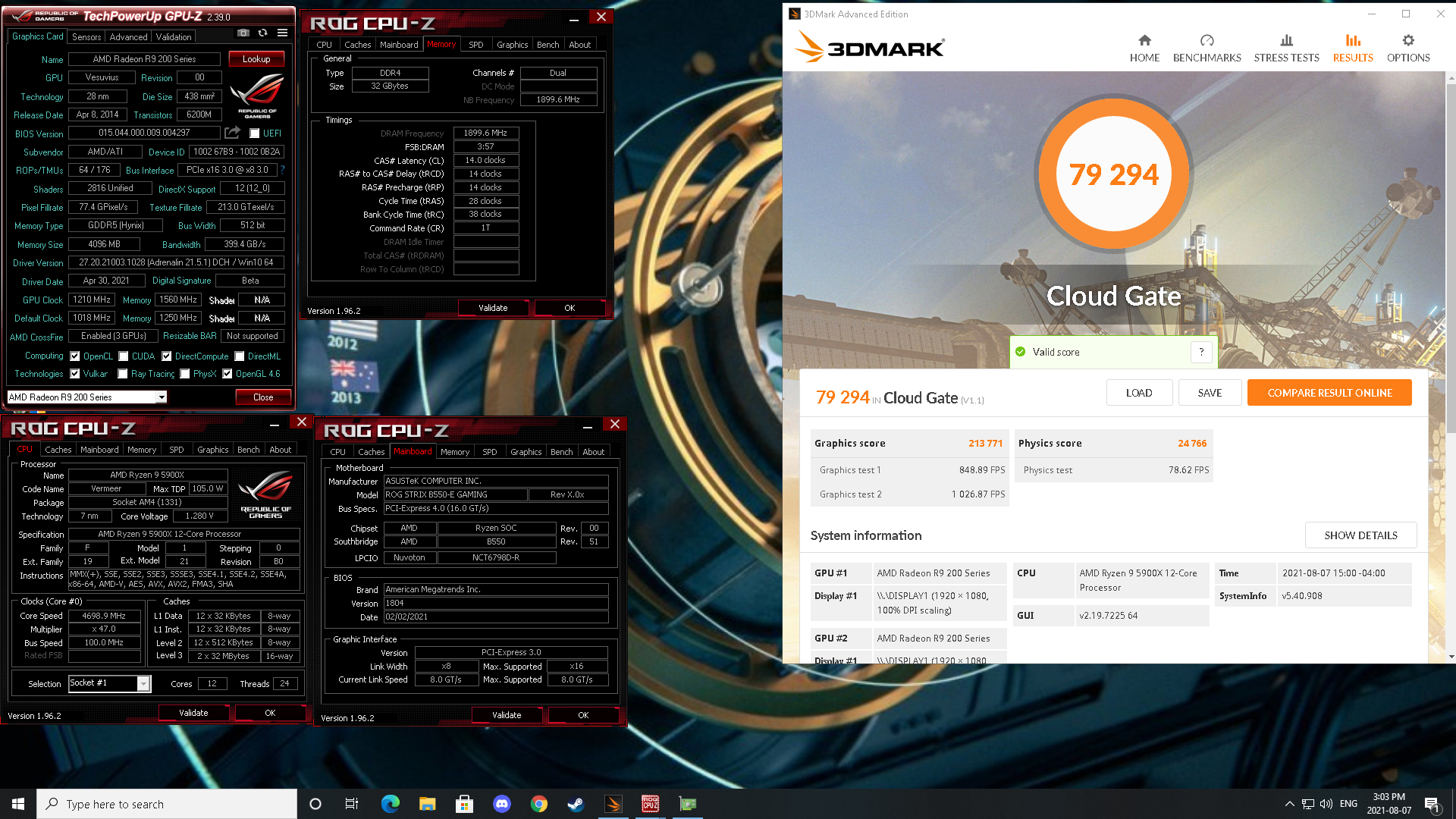Open Graphics tab in Memory CPU-Z window

(x=513, y=45)
